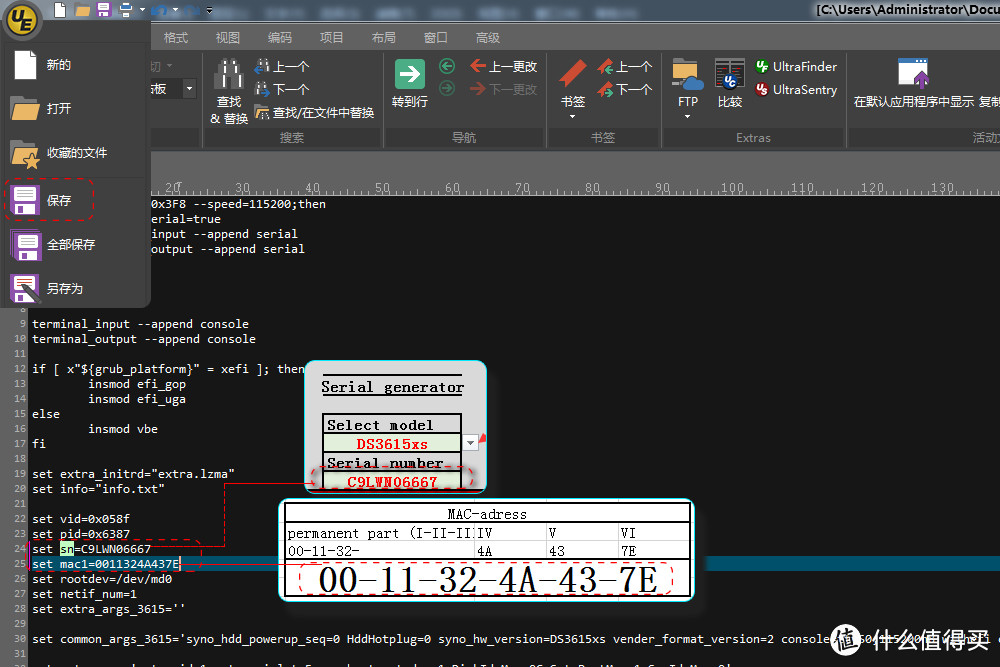Switch to the 布局 ribbon tab
The image size is (1000, 667).
[x=384, y=38]
